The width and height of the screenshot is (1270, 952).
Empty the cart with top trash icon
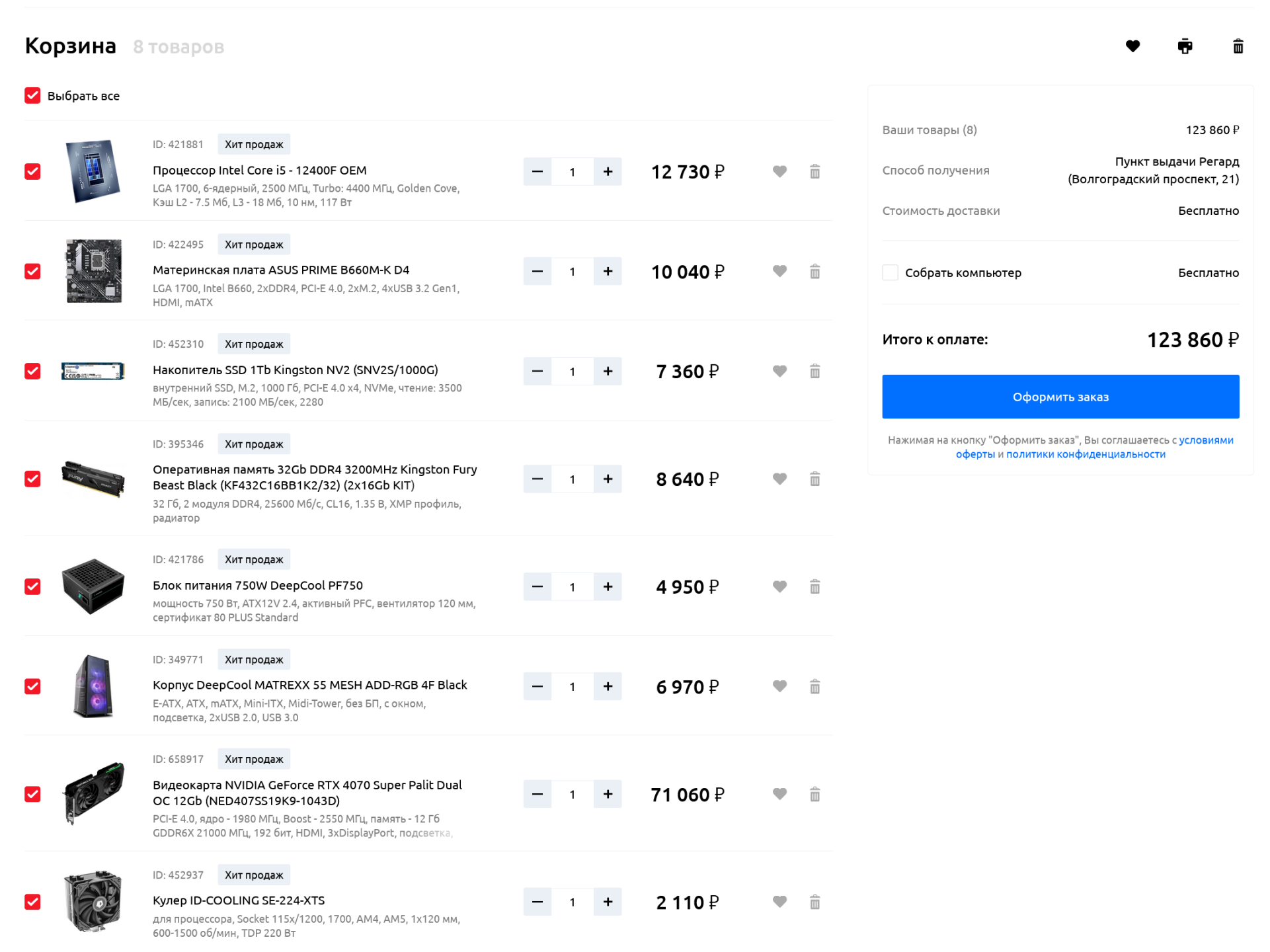pyautogui.click(x=1238, y=46)
